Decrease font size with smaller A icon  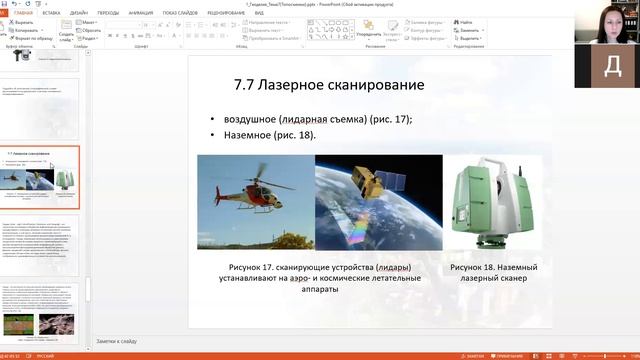click(168, 25)
